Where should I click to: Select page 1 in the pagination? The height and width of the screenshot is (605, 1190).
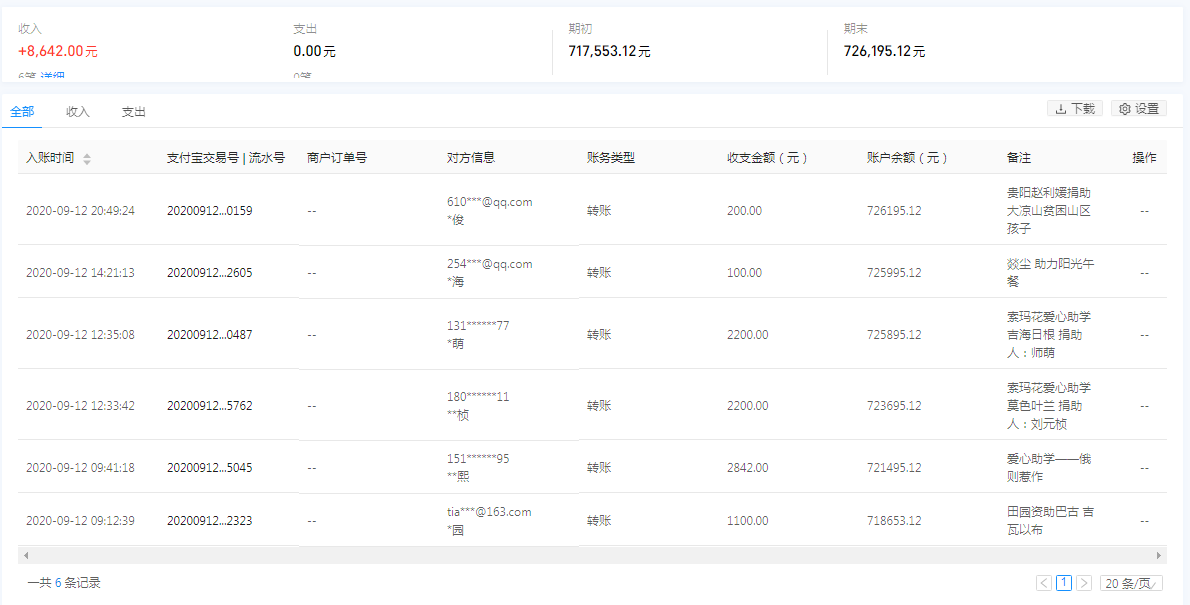1064,583
